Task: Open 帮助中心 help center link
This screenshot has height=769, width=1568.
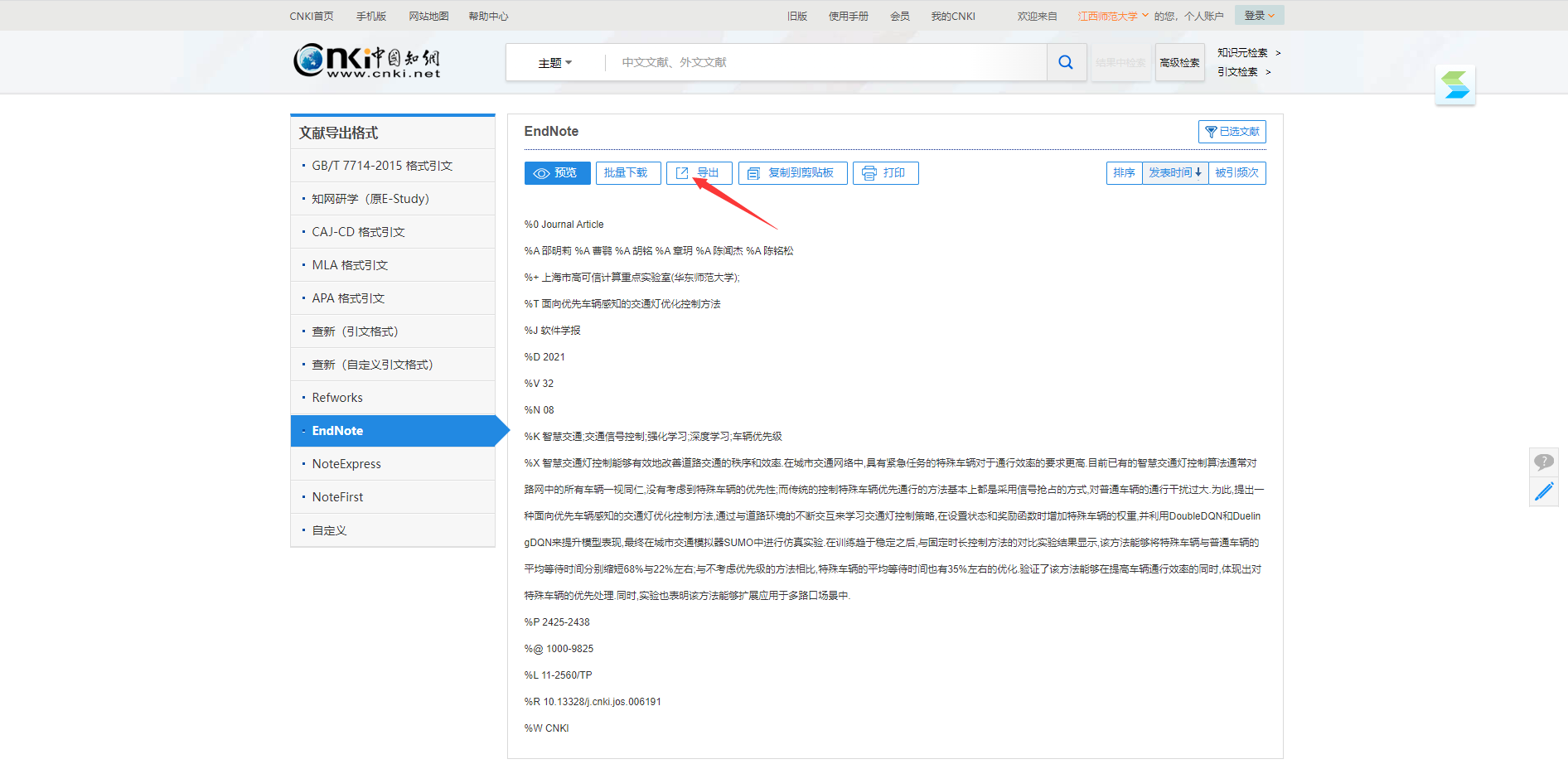Action: 488,16
